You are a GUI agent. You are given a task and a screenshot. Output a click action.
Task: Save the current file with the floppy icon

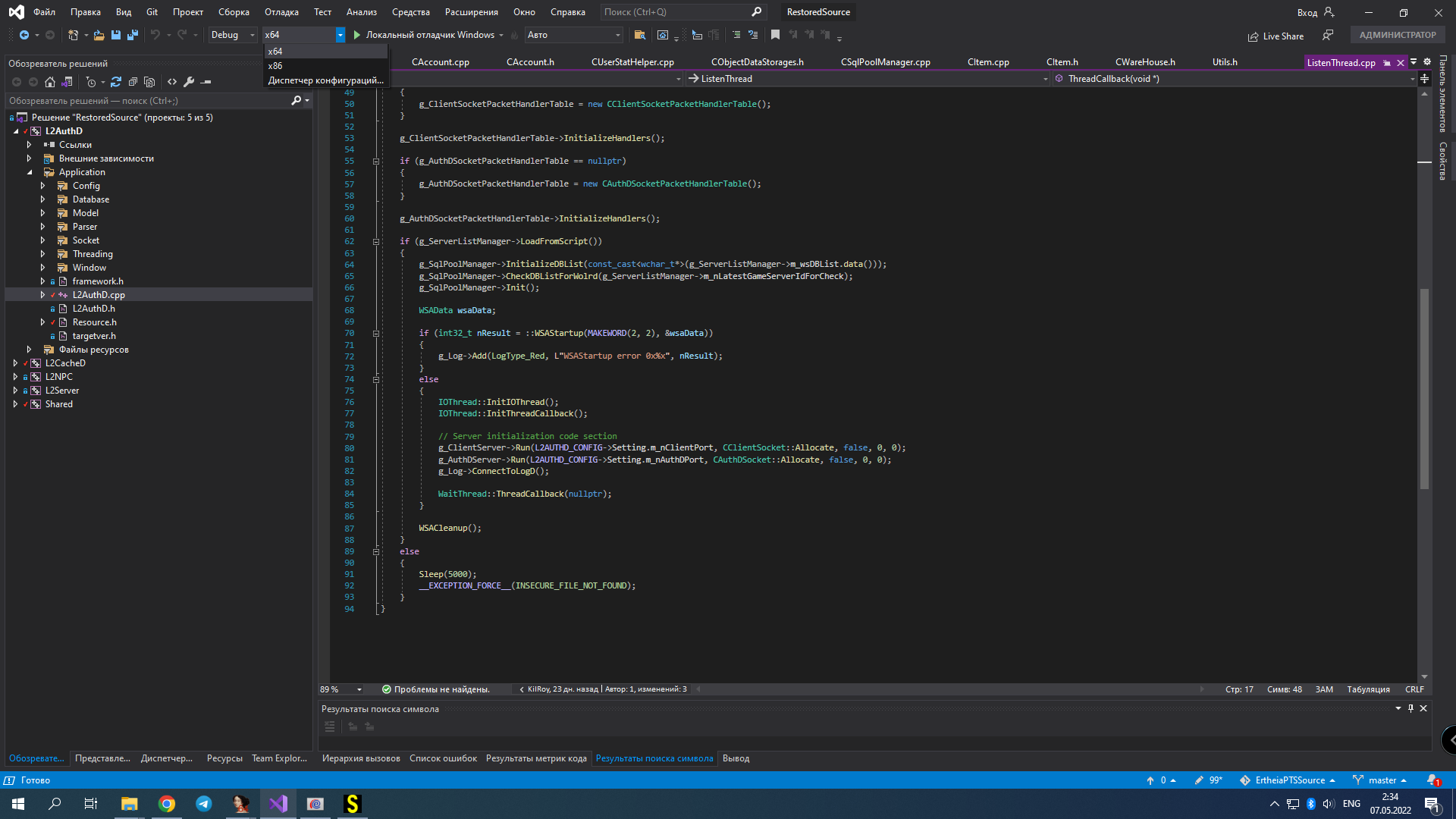(x=116, y=35)
